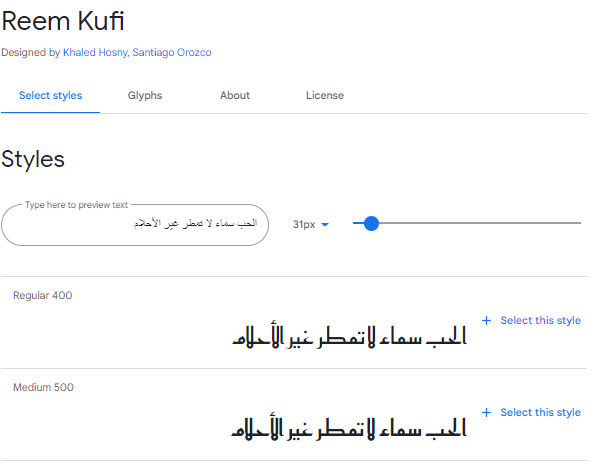The image size is (602, 467).
Task: Click the Medium 500 style label
Action: pos(43,387)
